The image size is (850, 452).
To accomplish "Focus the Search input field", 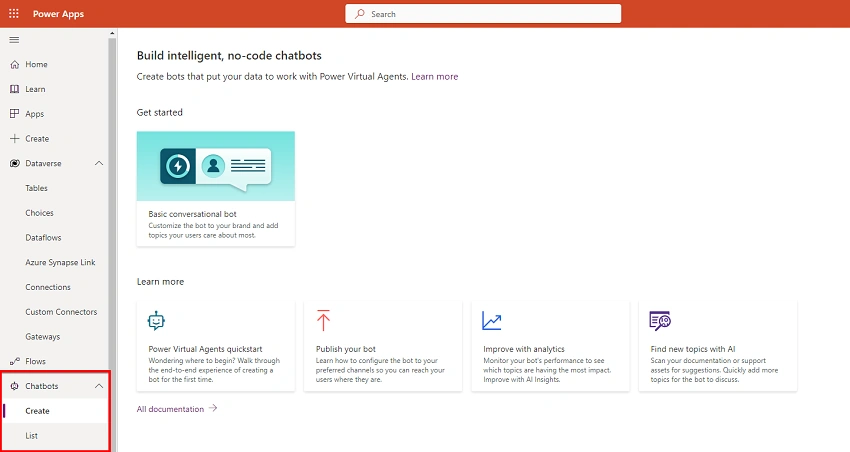I will [483, 14].
